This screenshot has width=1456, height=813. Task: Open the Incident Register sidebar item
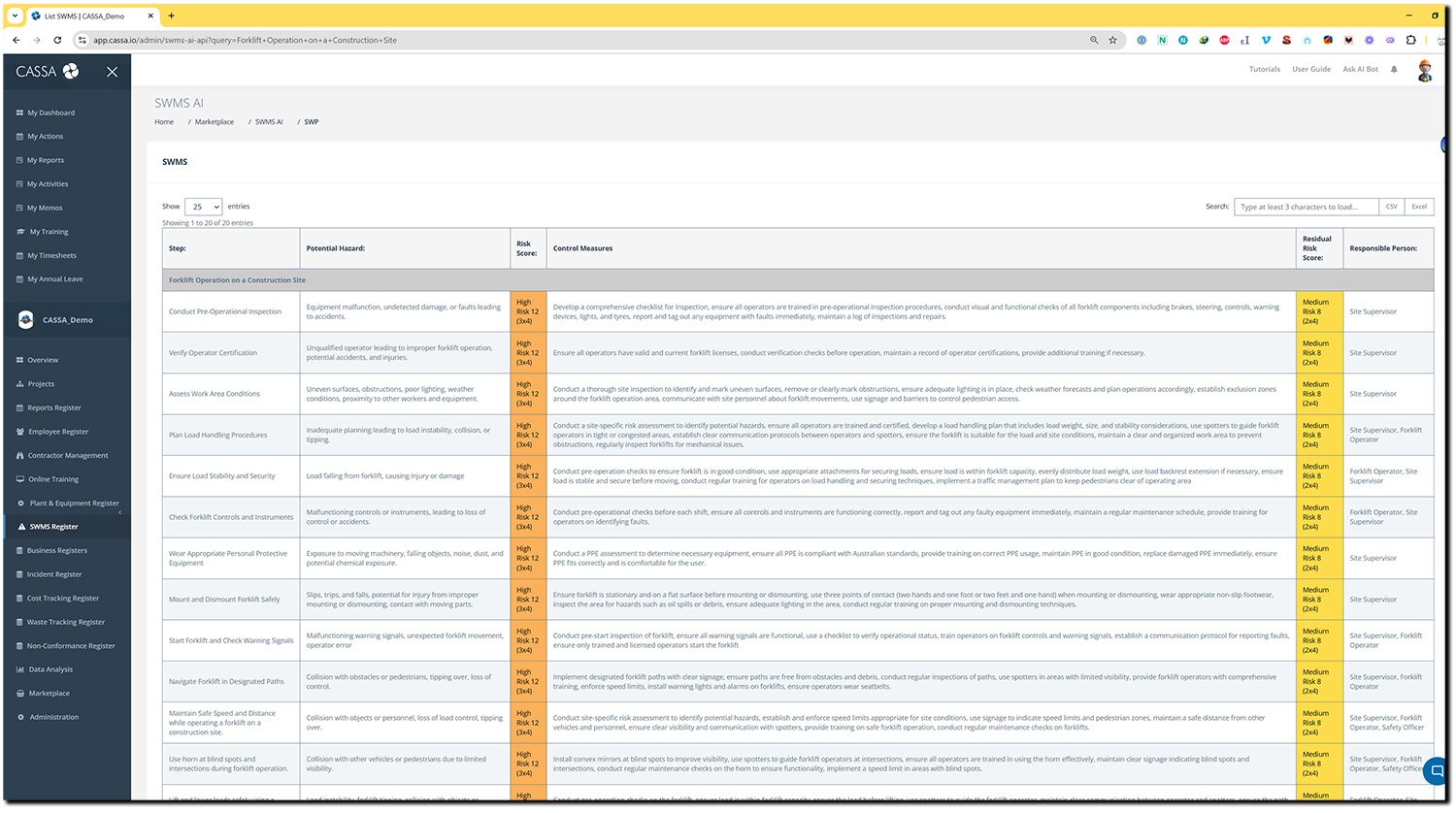(x=54, y=574)
